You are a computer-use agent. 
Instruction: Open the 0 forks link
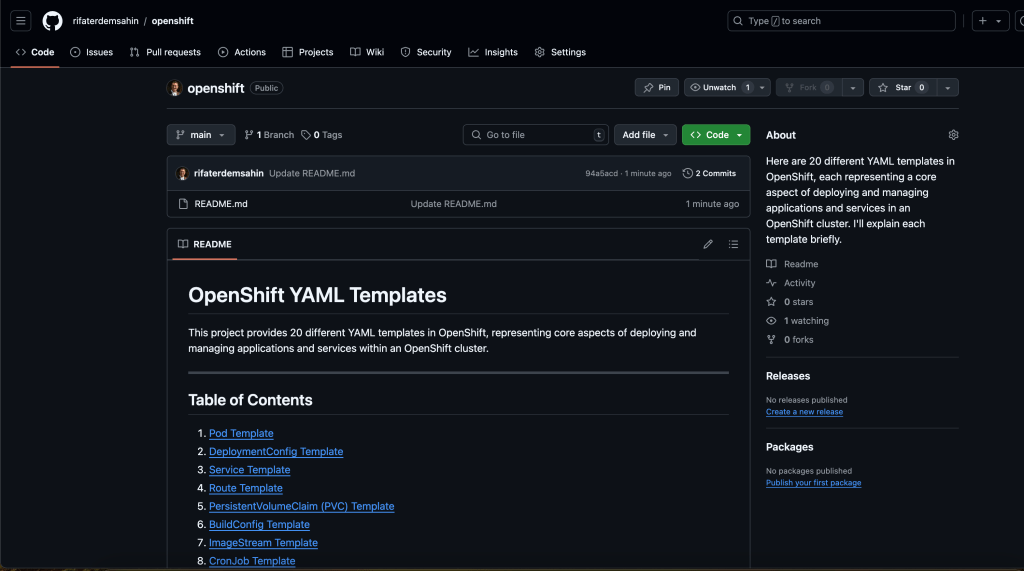pos(790,340)
